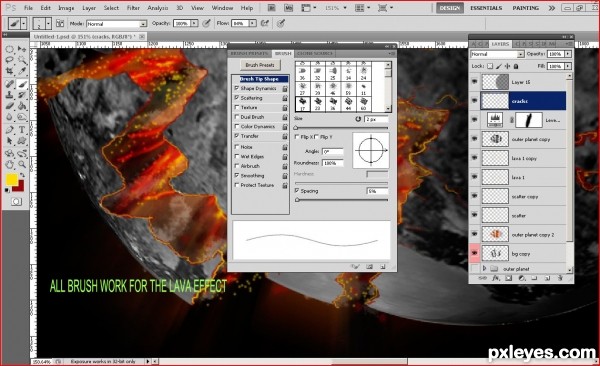Image resolution: width=600 pixels, height=366 pixels.
Task: Select the Type tool
Action: tap(22, 129)
